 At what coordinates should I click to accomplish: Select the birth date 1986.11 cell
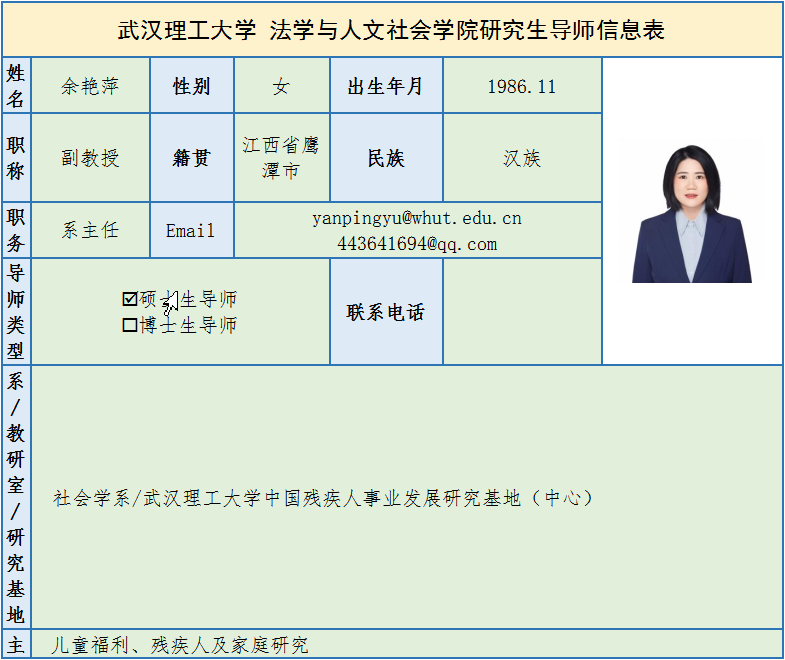pyautogui.click(x=521, y=86)
